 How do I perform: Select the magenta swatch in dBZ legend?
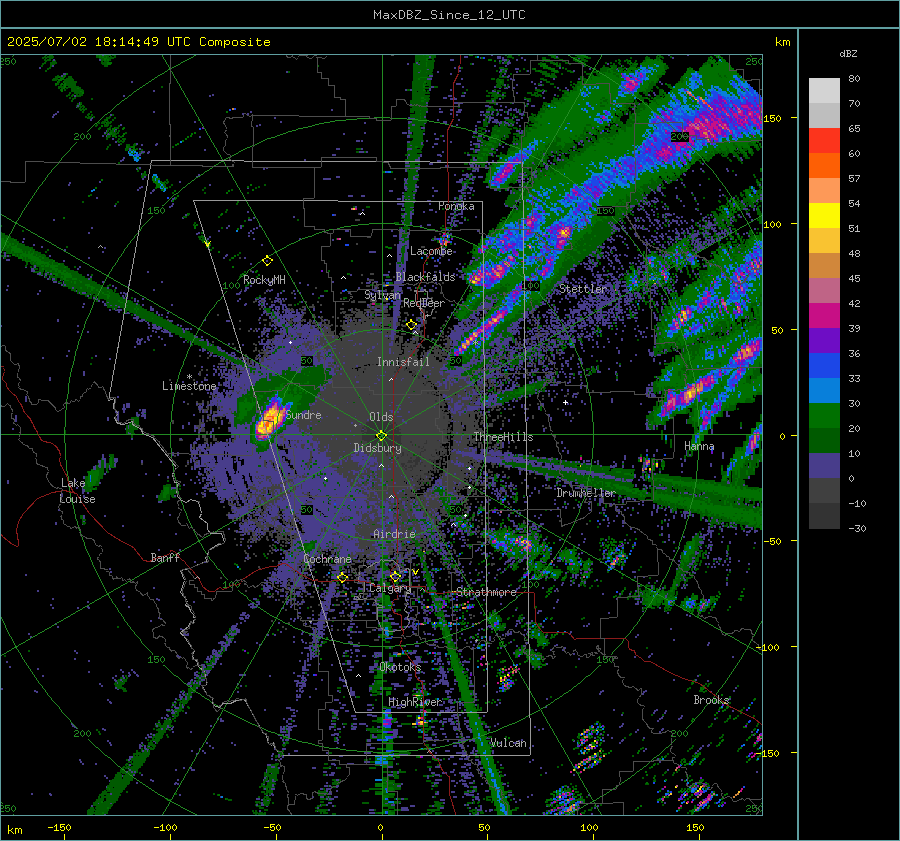click(824, 316)
